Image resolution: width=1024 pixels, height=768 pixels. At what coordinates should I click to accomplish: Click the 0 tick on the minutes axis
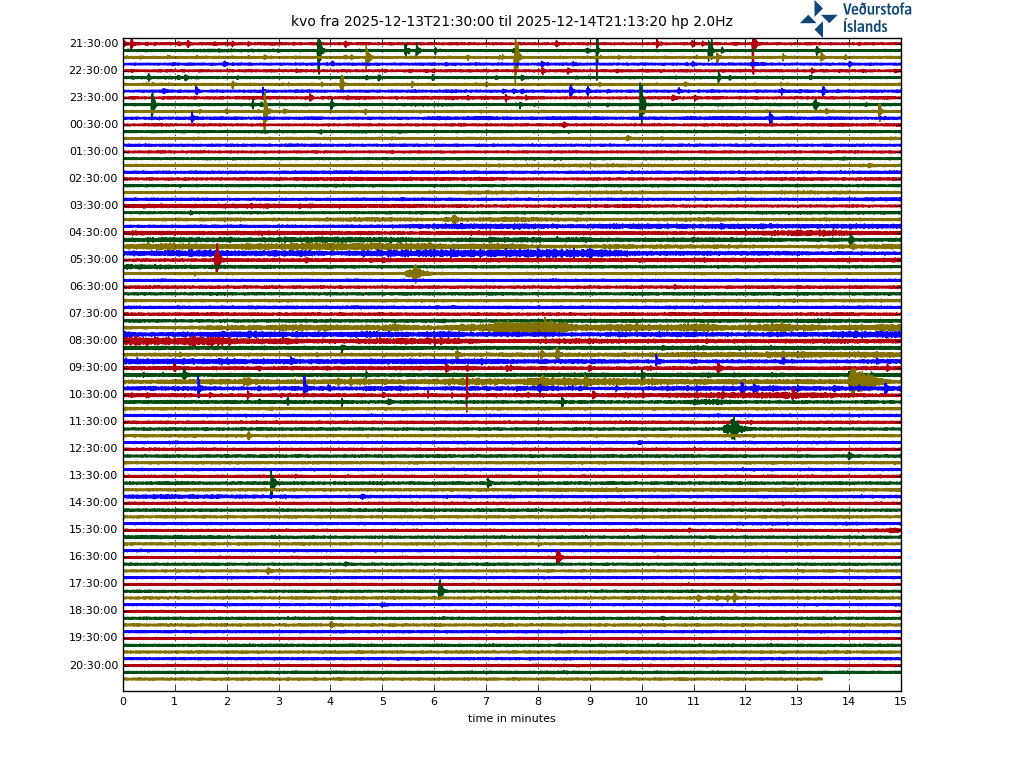tap(123, 702)
